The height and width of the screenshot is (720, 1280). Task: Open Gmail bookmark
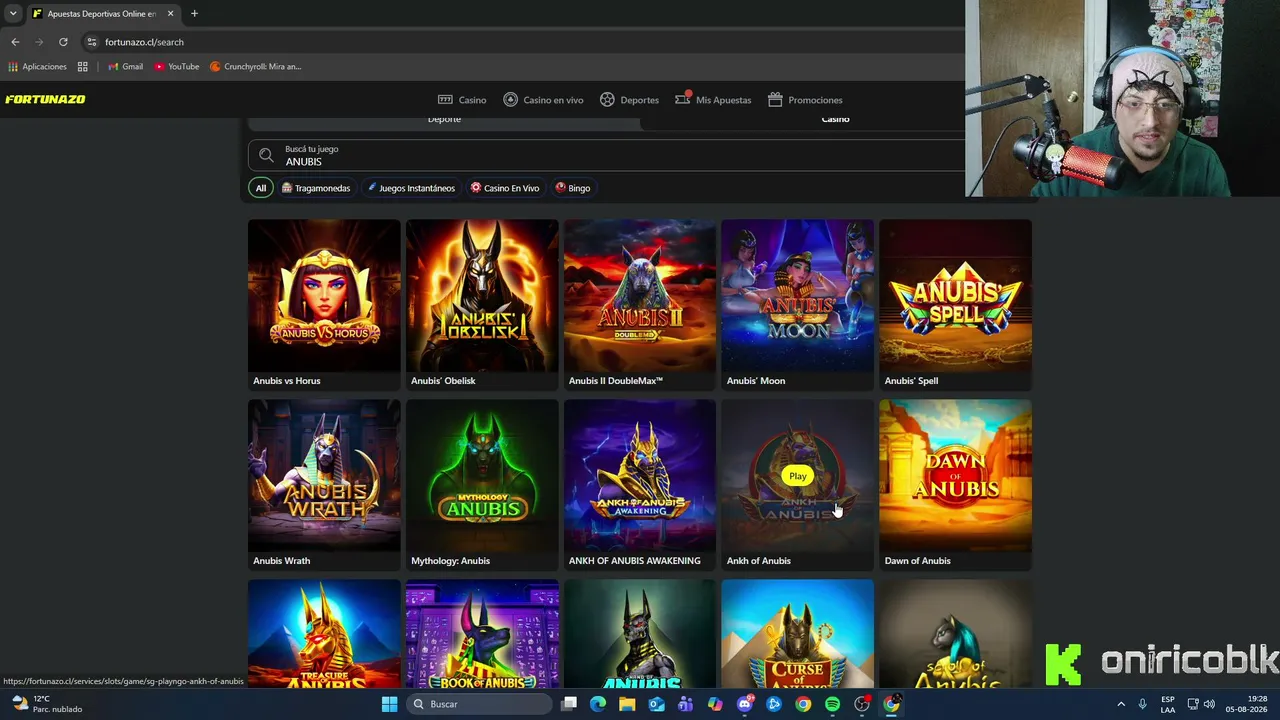pyautogui.click(x=125, y=67)
